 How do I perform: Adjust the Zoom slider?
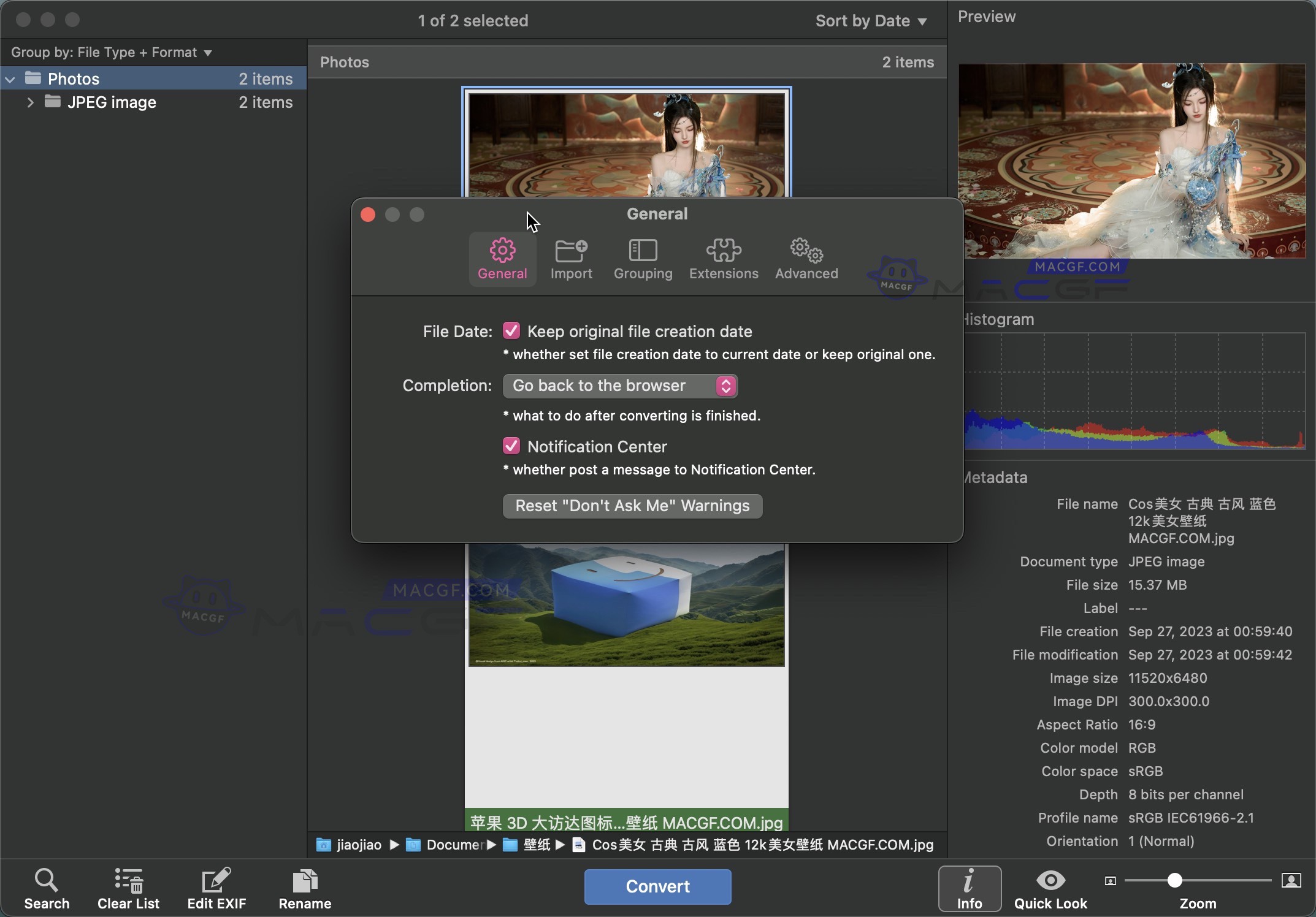pyautogui.click(x=1176, y=881)
